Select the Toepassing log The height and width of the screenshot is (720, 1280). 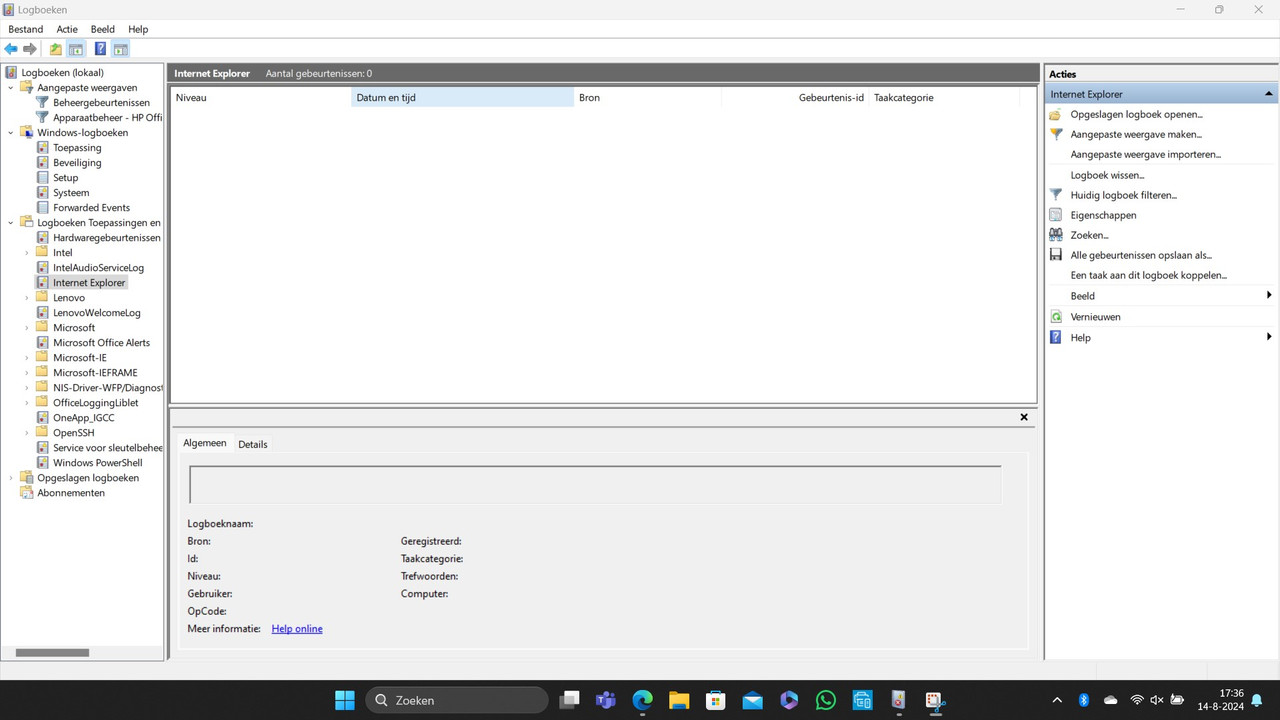77,147
